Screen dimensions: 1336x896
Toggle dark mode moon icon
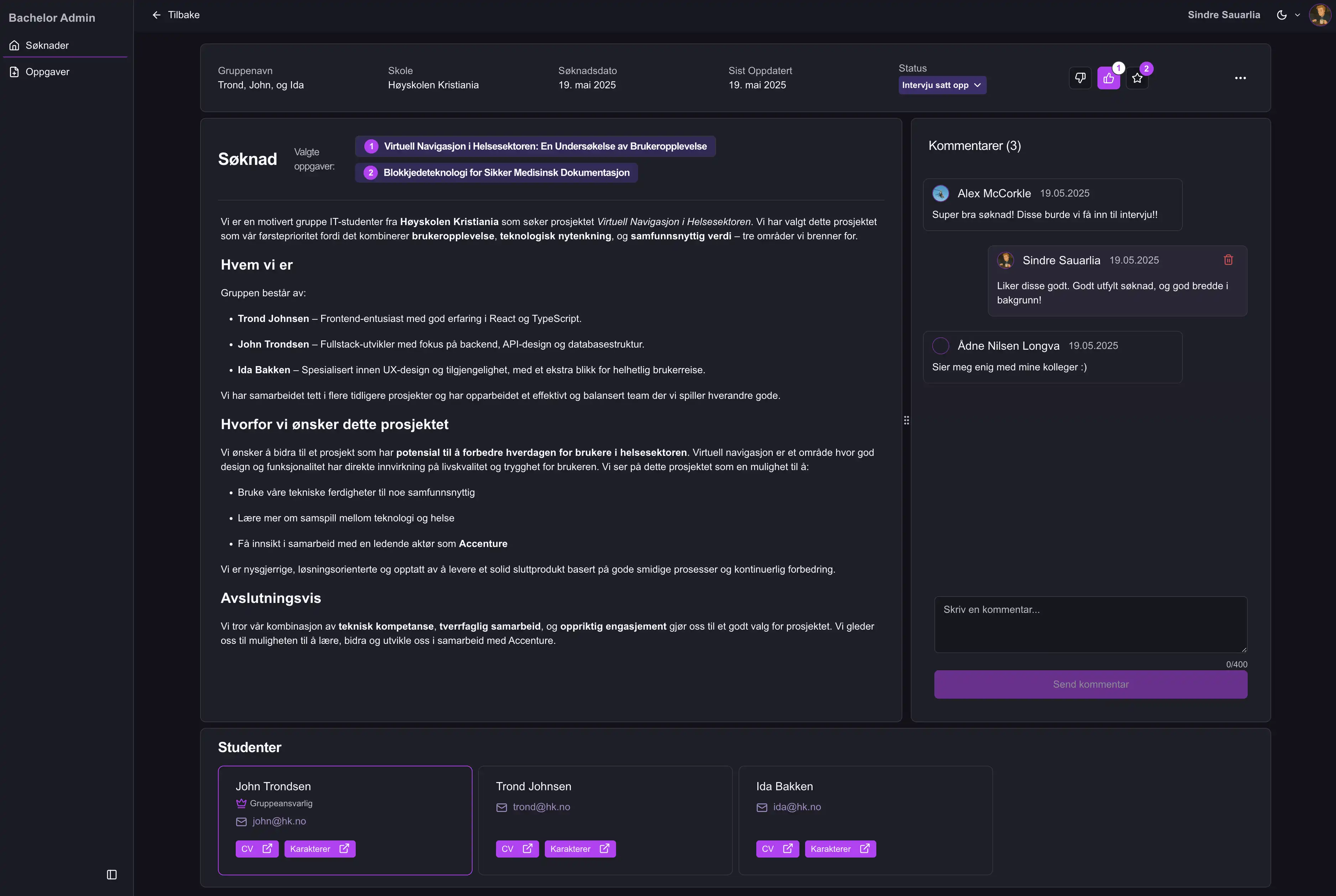1281,15
